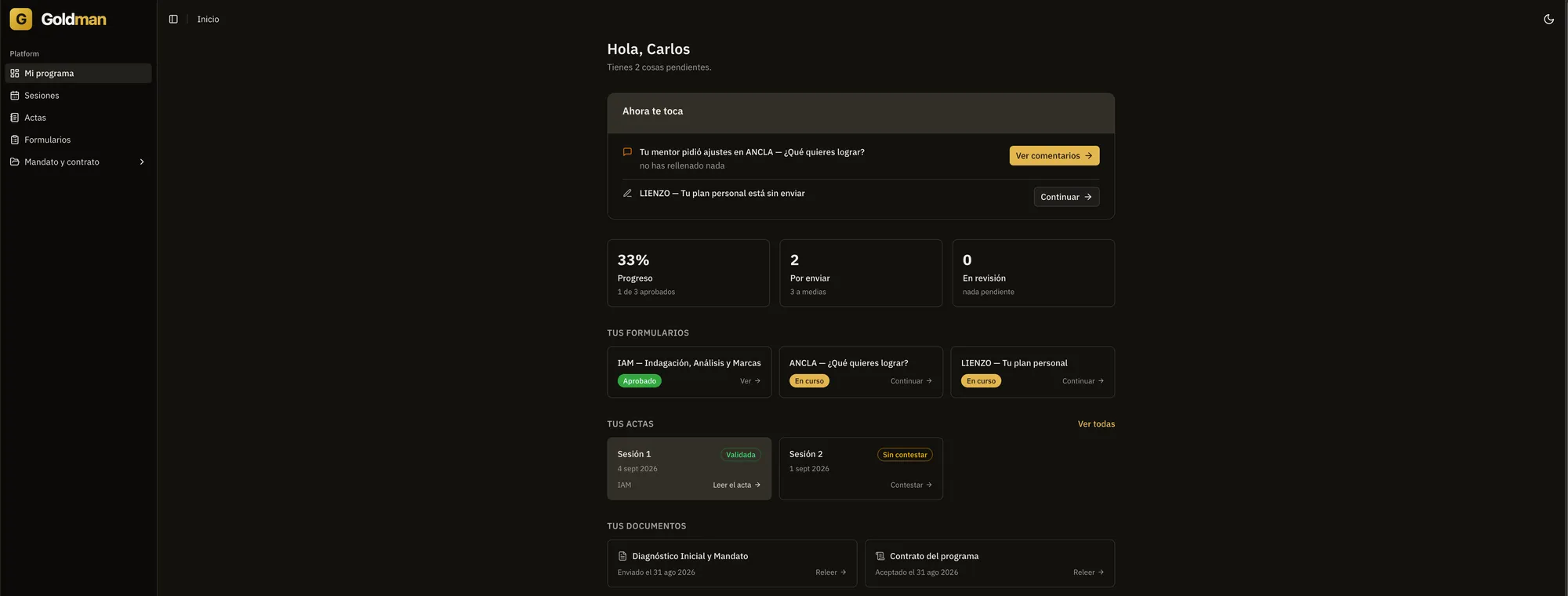Click the Sesiones calendar icon
Image resolution: width=1568 pixels, height=596 pixels.
(x=15, y=96)
